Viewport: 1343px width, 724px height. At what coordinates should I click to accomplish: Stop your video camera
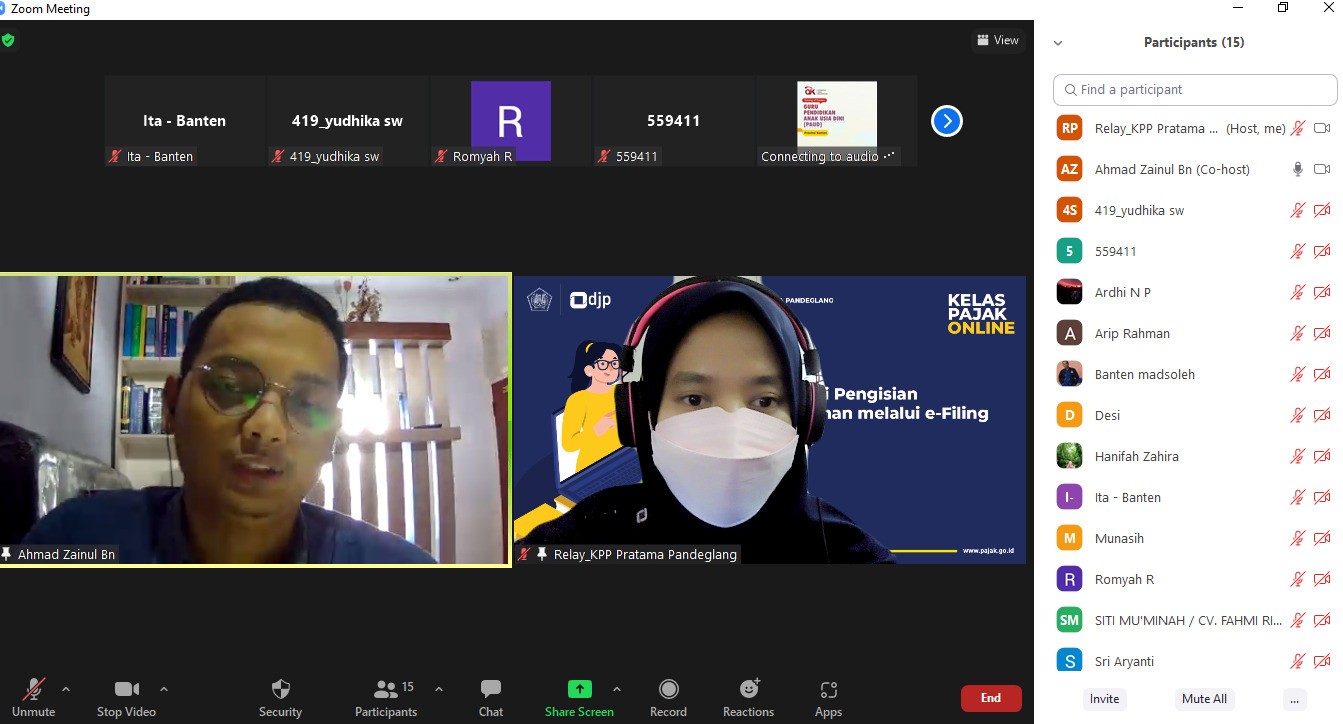[x=126, y=690]
